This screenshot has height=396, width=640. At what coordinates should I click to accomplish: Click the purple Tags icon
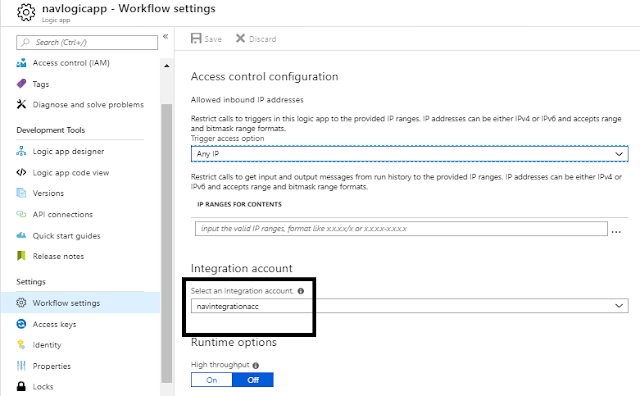click(x=21, y=84)
